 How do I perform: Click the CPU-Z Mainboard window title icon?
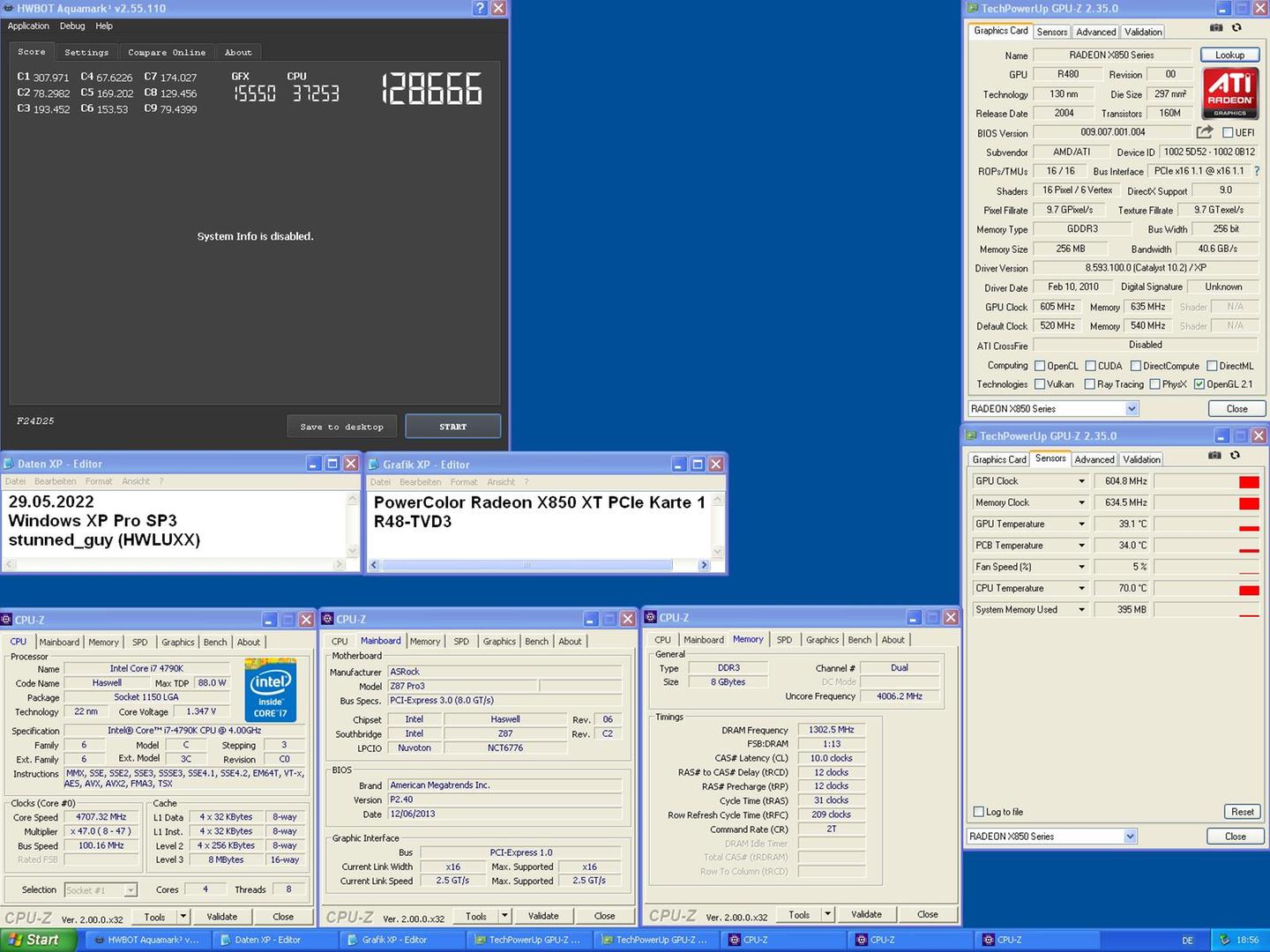(x=327, y=619)
